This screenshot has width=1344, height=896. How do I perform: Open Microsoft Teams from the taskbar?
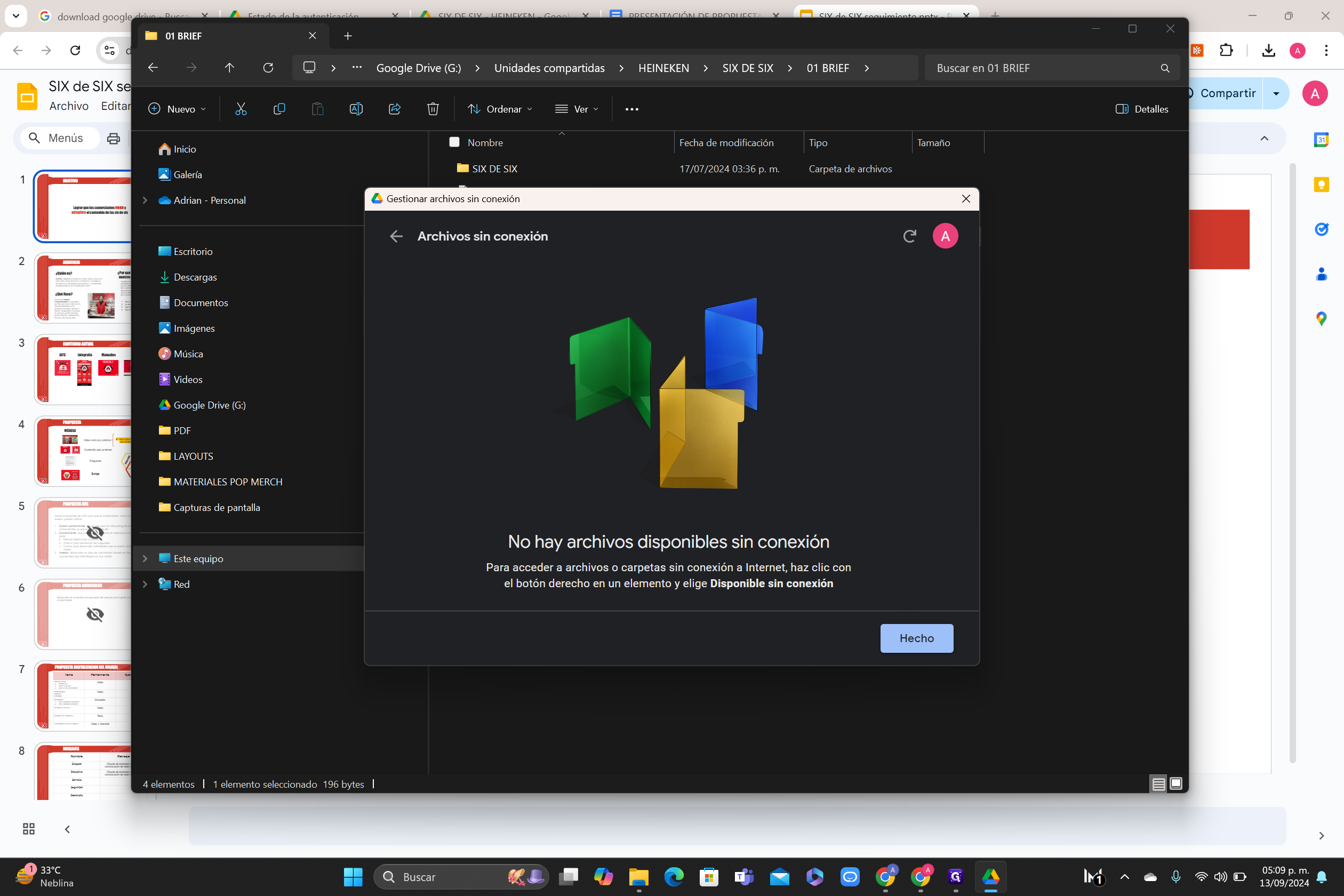[x=744, y=877]
